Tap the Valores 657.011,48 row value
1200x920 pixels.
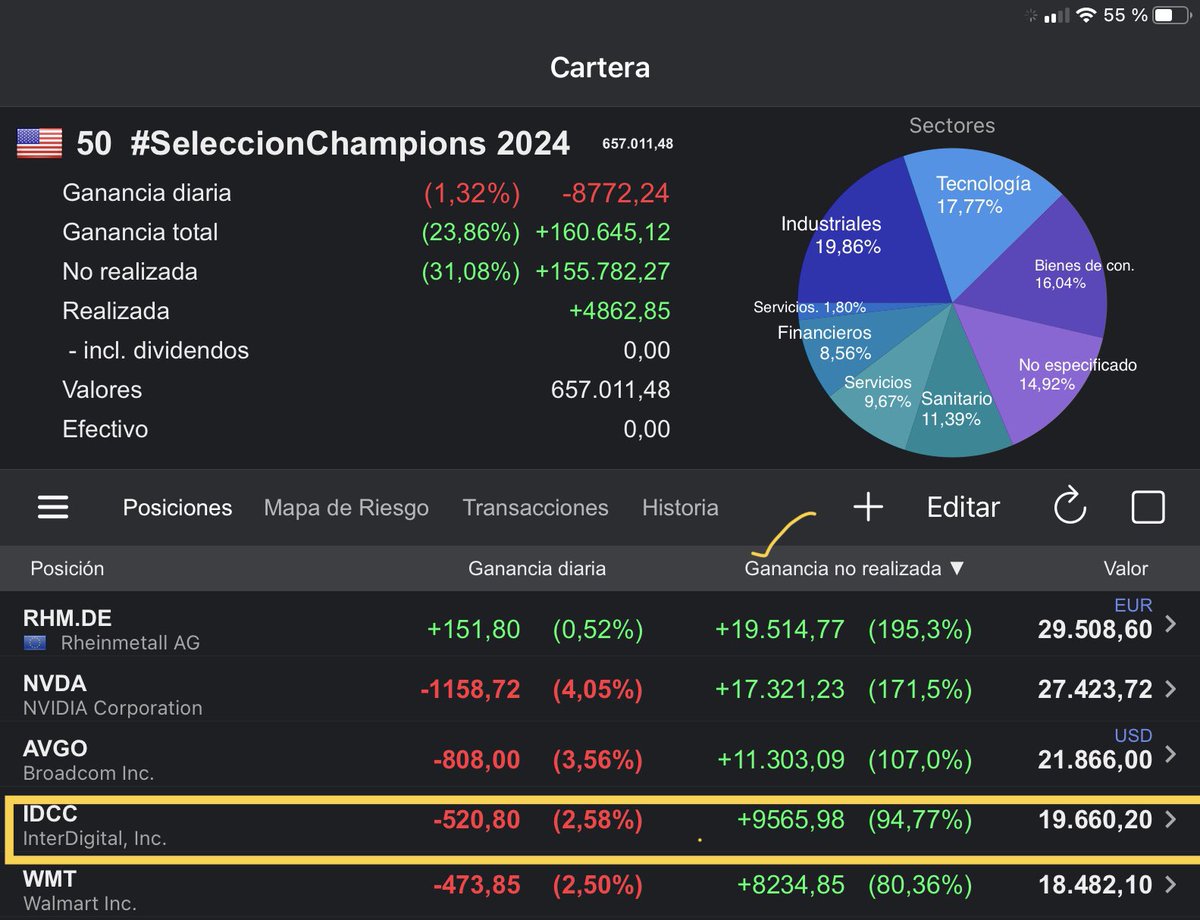[x=610, y=390]
